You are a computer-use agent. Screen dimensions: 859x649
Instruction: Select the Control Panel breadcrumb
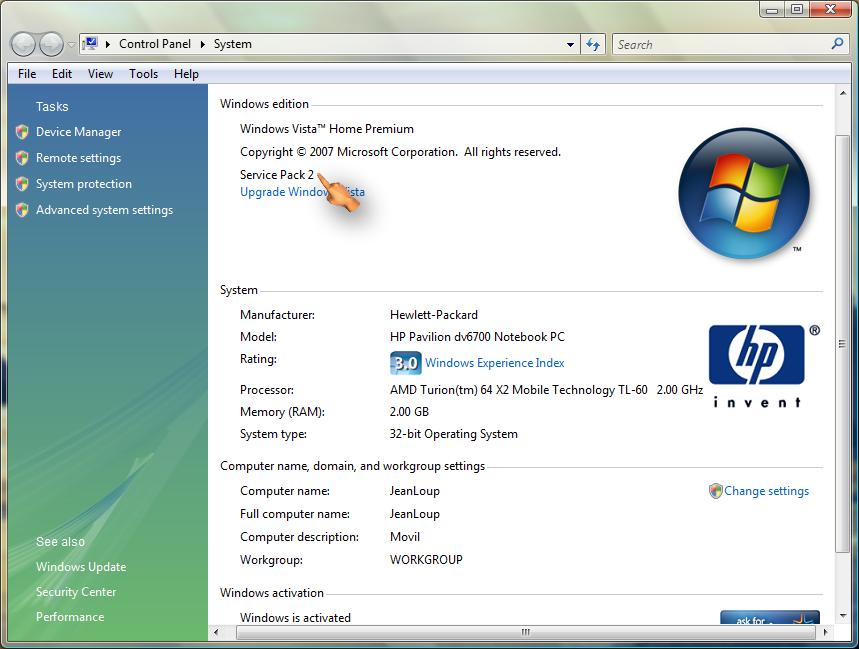[155, 44]
